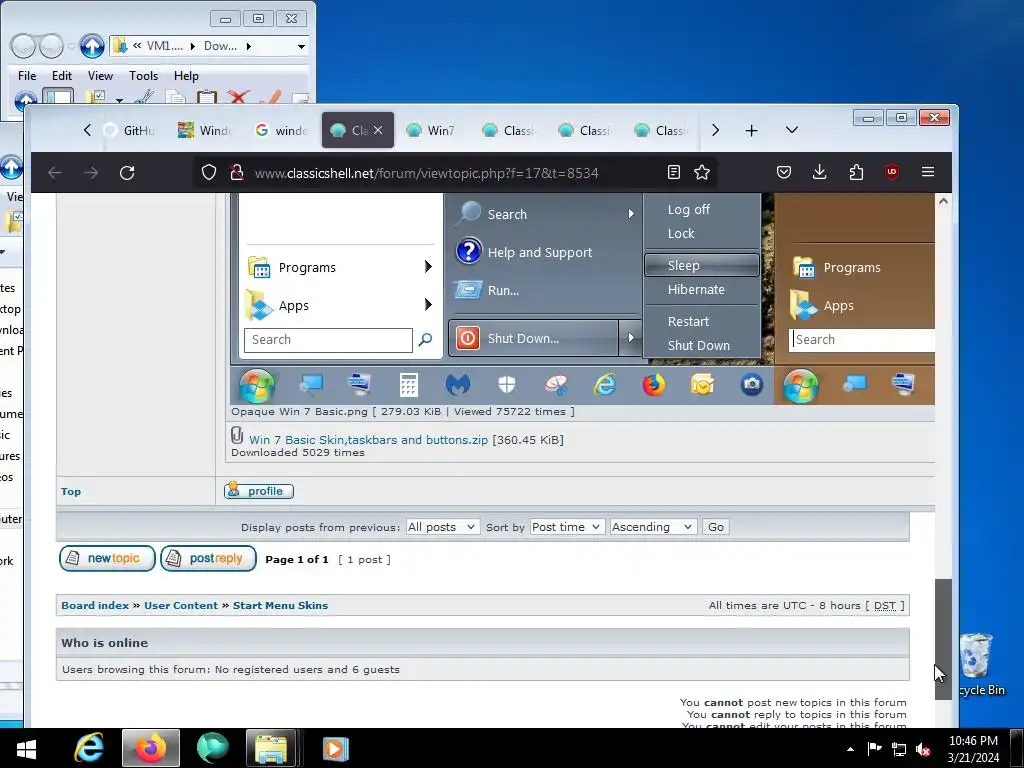
Task: Go to the Board index link
Action: (95, 605)
